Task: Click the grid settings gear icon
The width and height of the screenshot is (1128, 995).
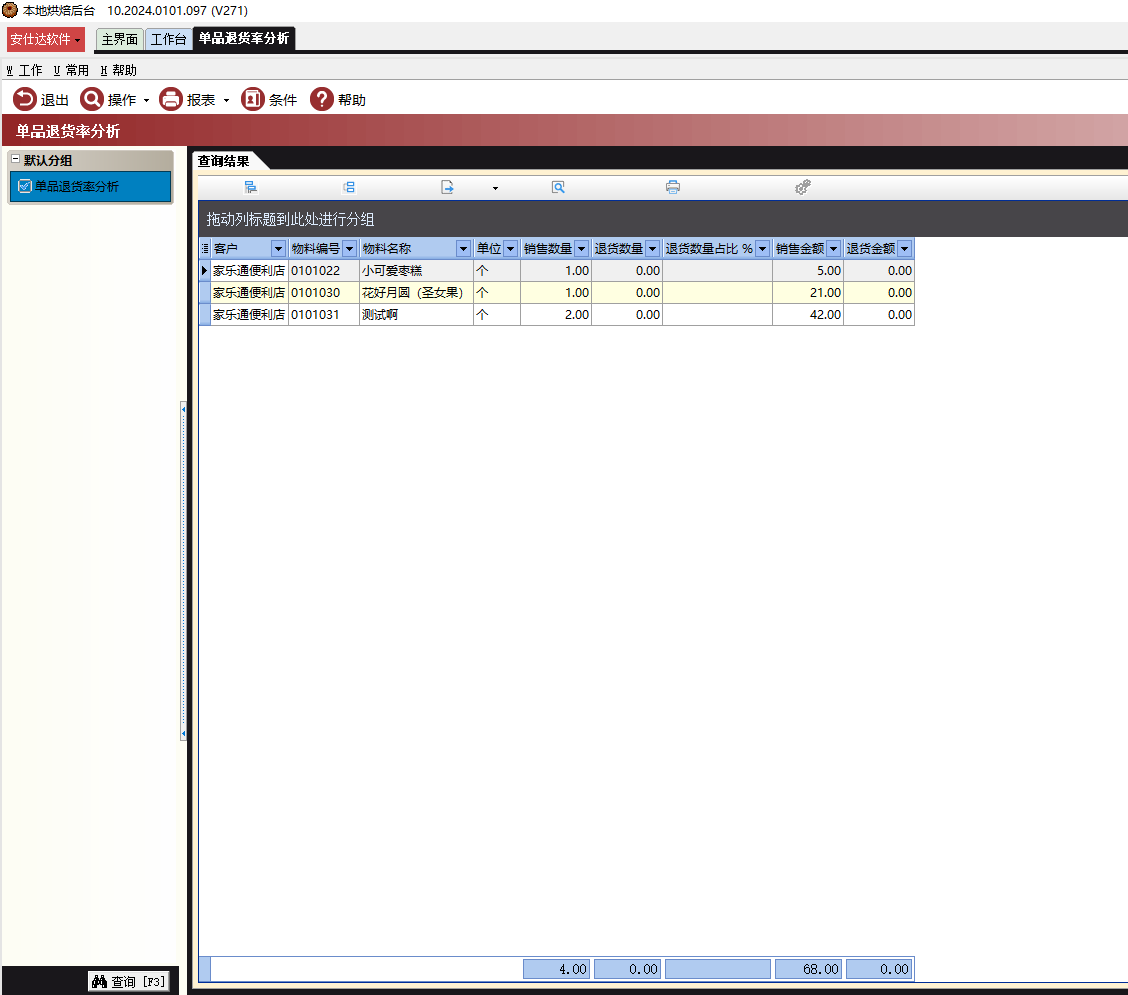Action: click(803, 187)
